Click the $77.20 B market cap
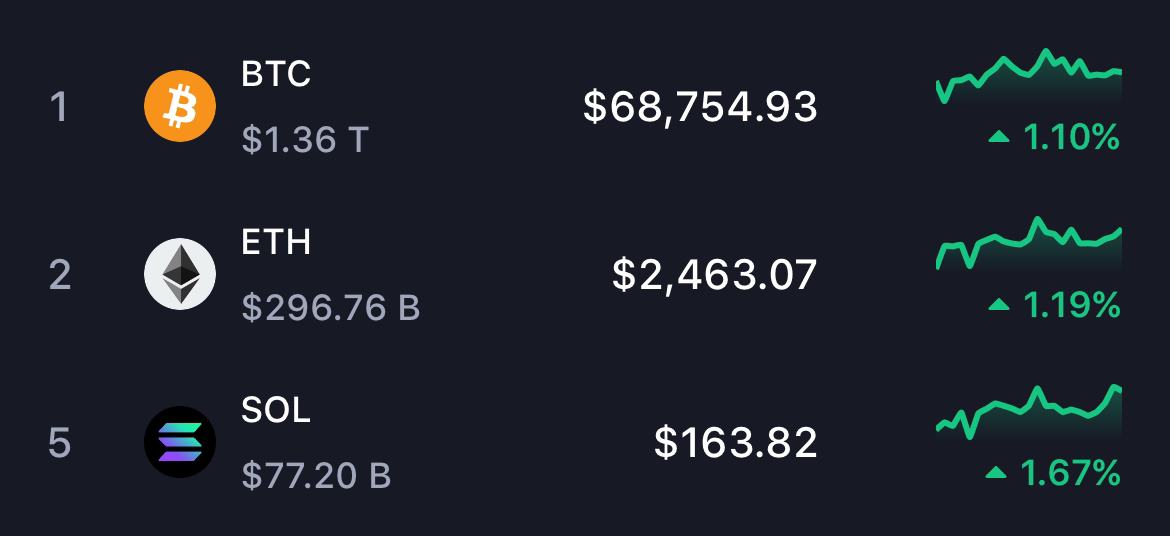This screenshot has height=536, width=1170. [x=316, y=476]
